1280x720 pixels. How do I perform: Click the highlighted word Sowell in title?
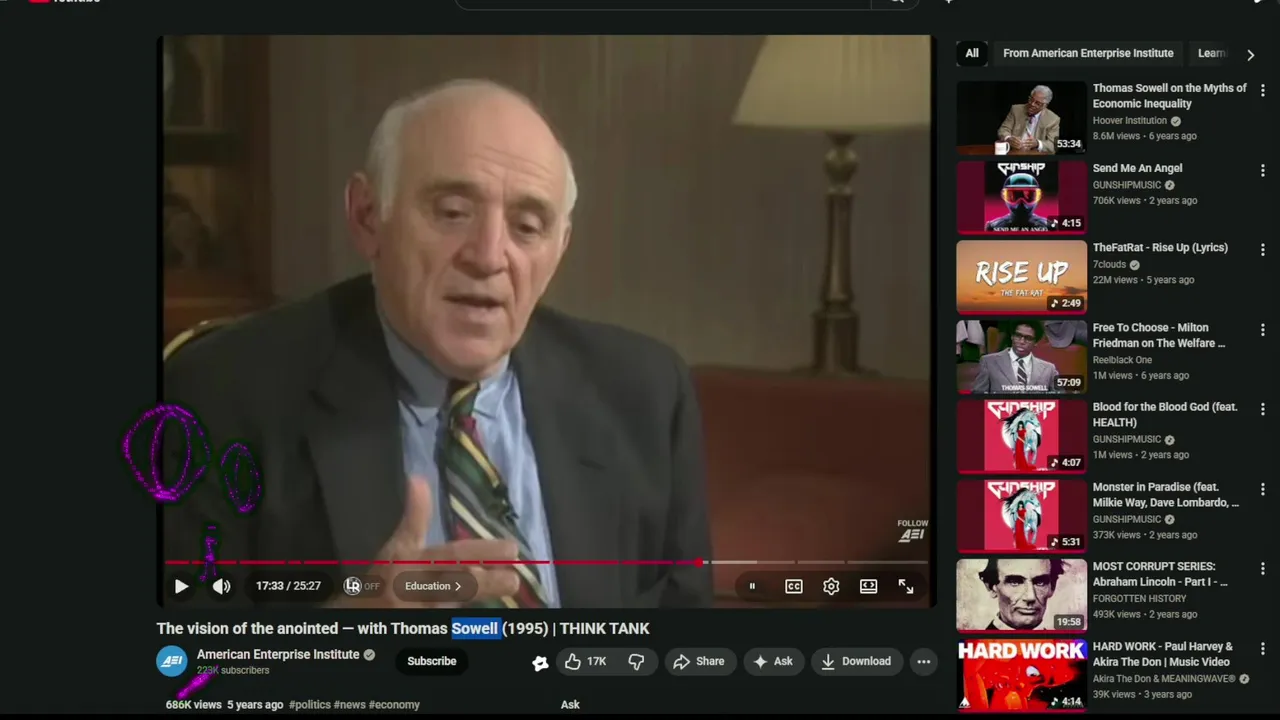[474, 629]
